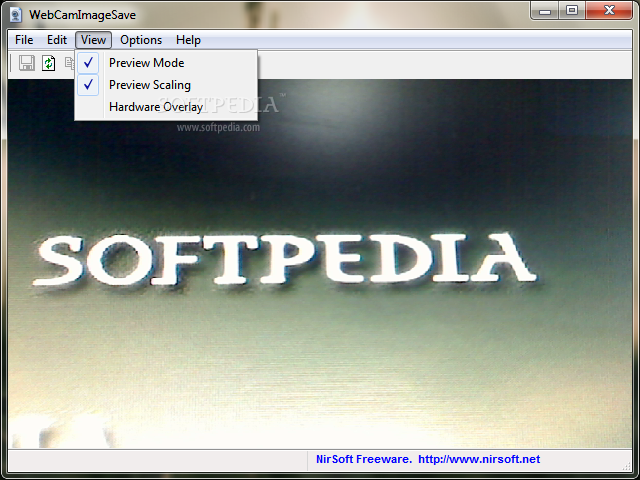
Task: Click the green refresh capture toolbar icon
Action: point(49,63)
